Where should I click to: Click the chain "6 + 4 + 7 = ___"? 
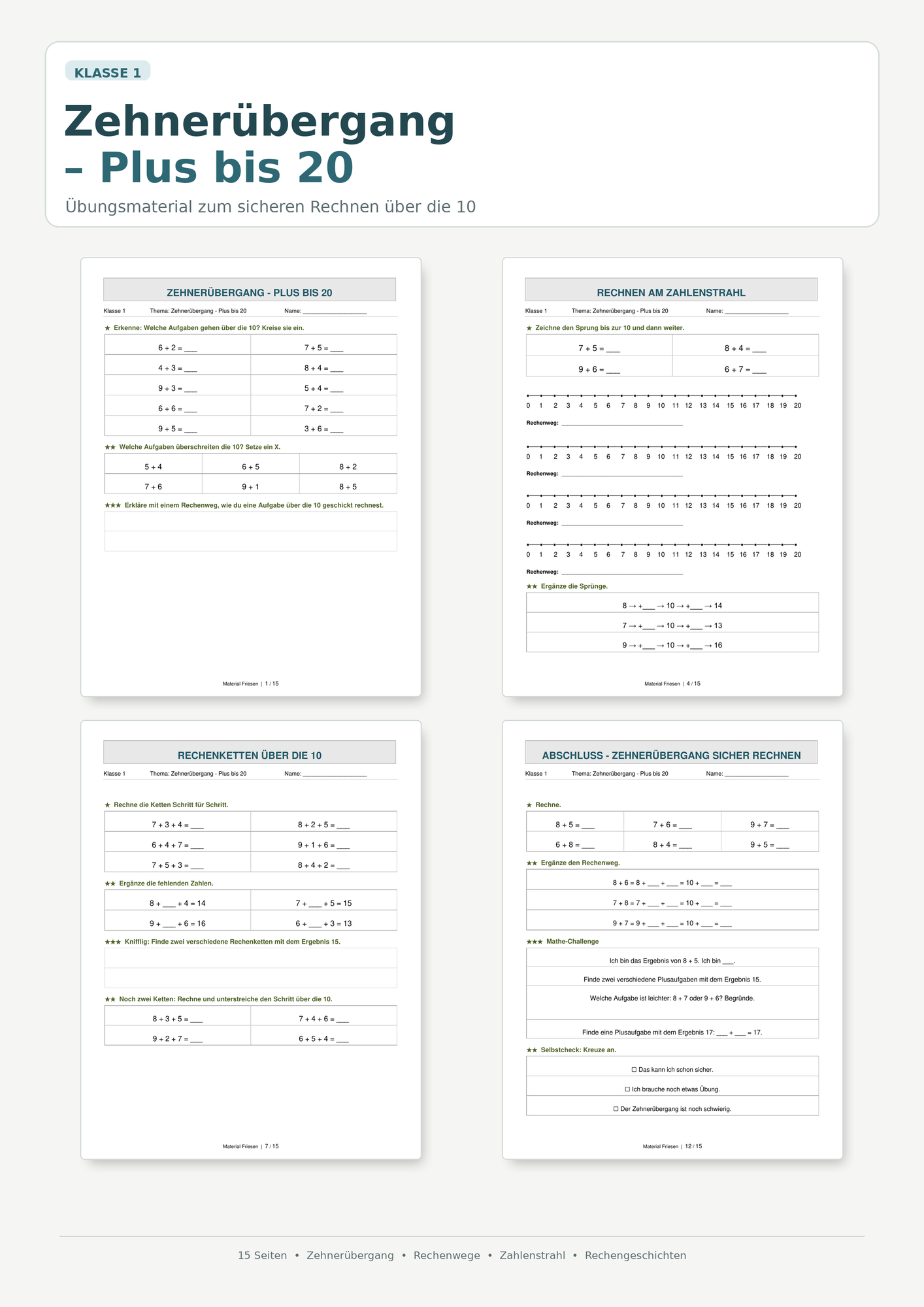[178, 842]
